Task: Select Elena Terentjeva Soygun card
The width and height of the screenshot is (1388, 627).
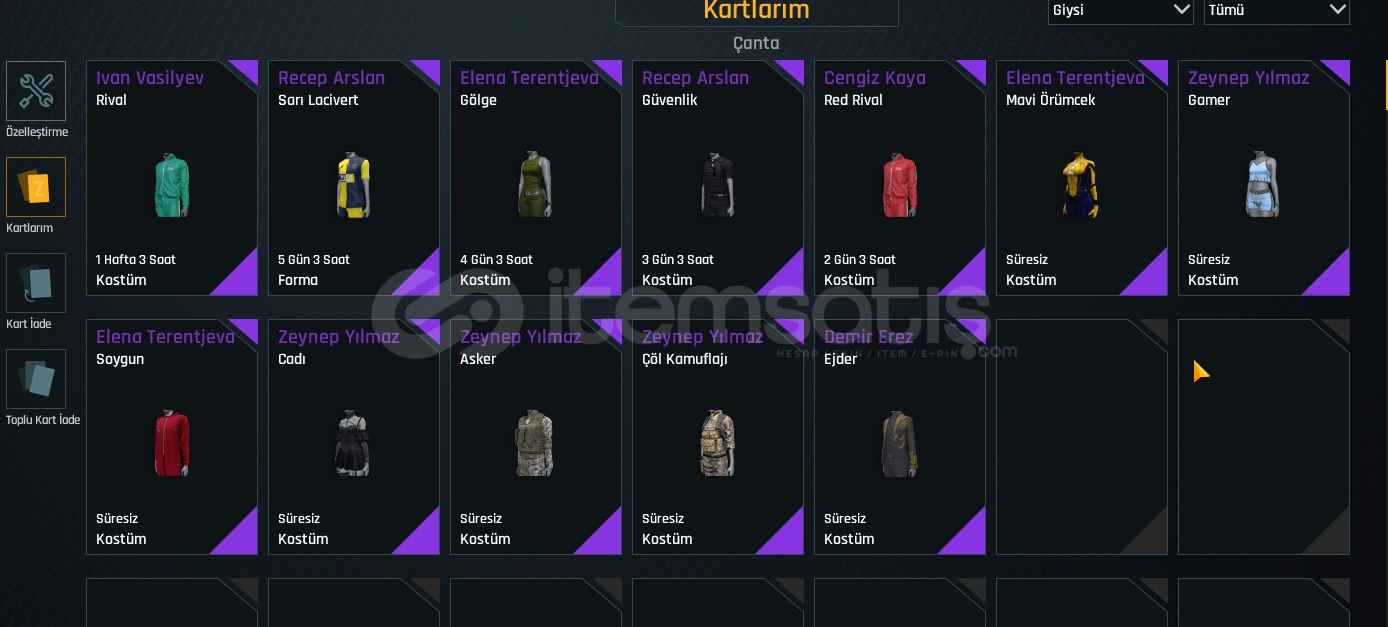Action: [x=172, y=437]
